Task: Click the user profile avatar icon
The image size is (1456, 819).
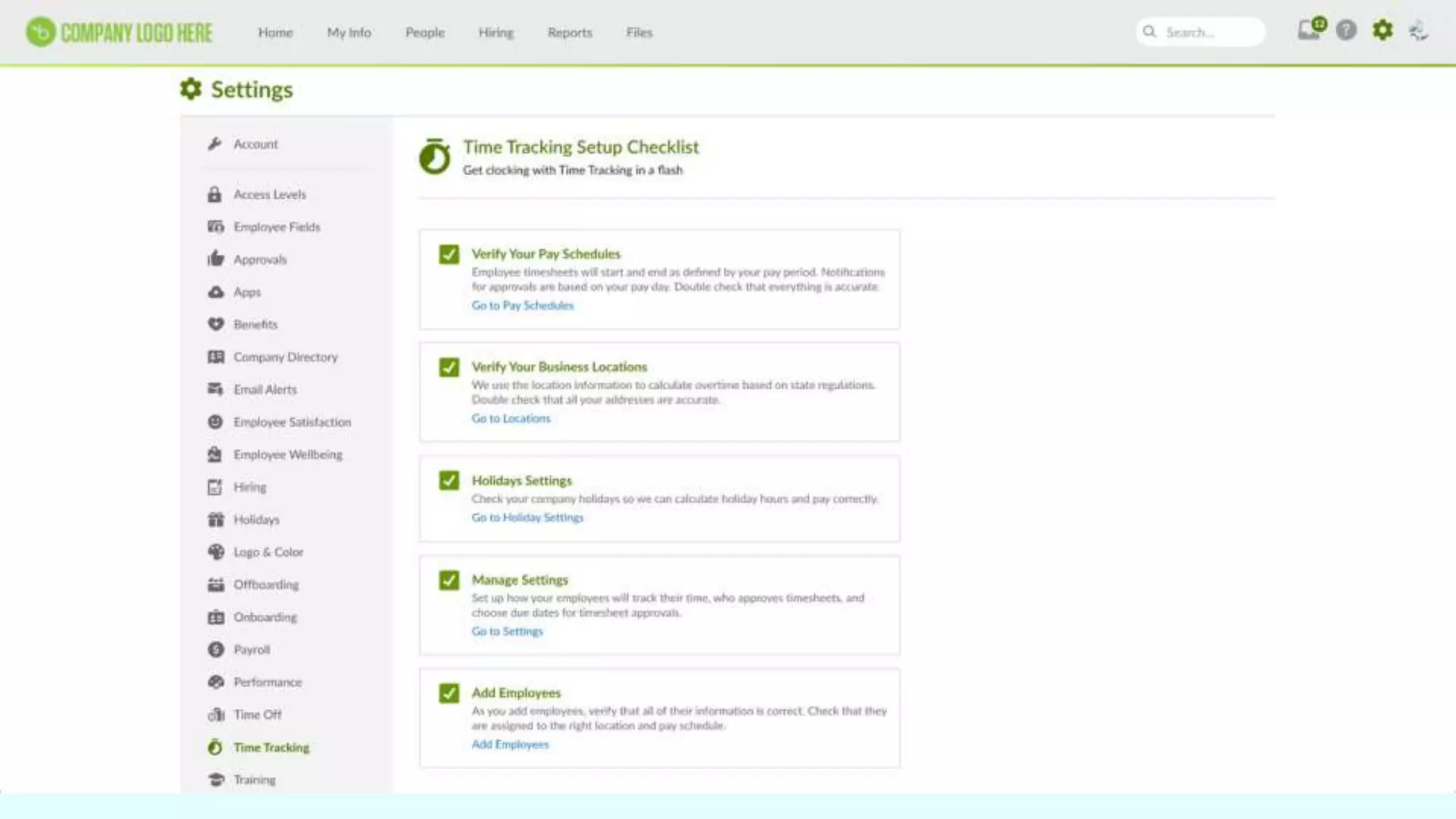Action: [x=1418, y=31]
